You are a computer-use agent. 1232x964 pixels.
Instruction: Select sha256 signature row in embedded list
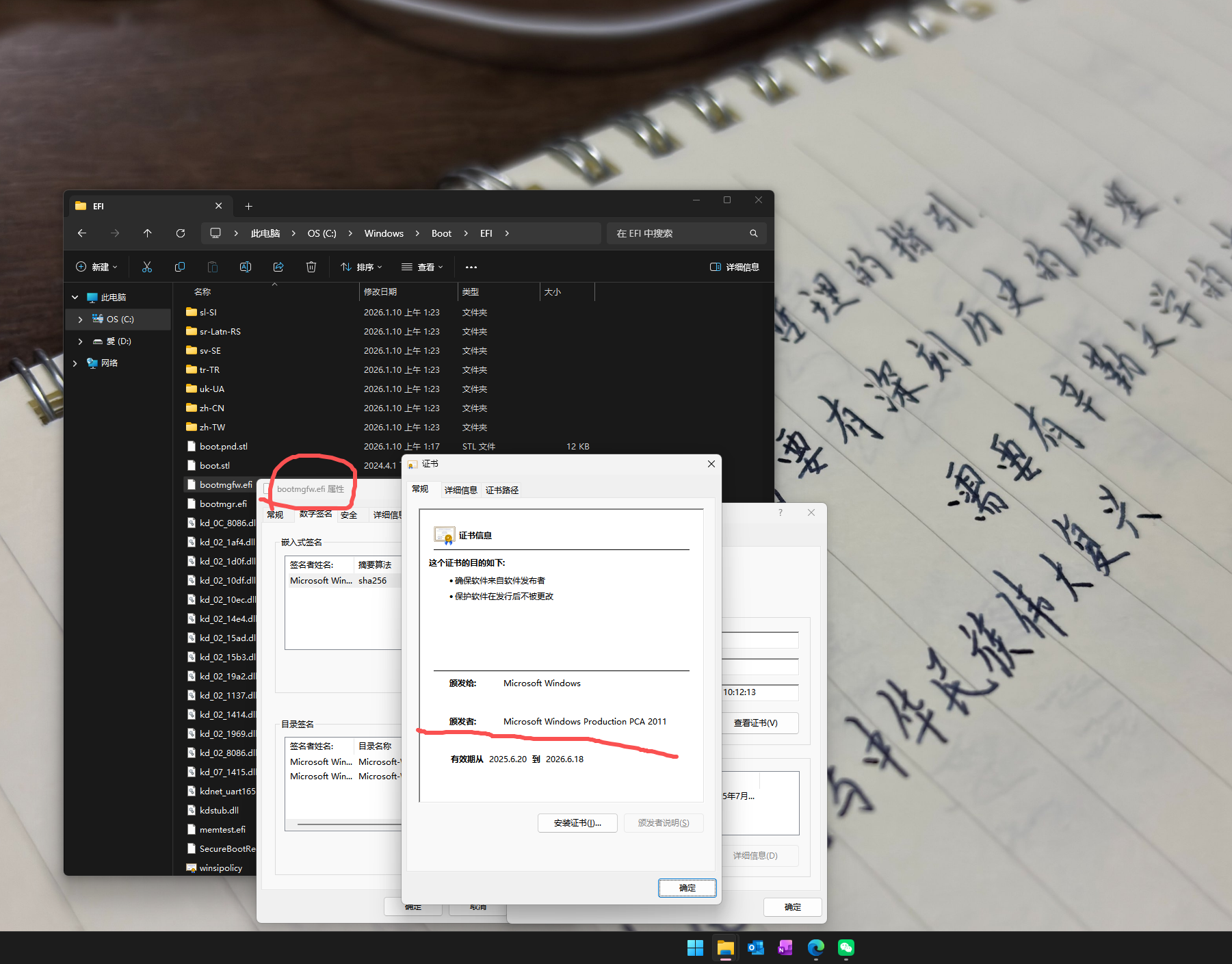point(344,581)
